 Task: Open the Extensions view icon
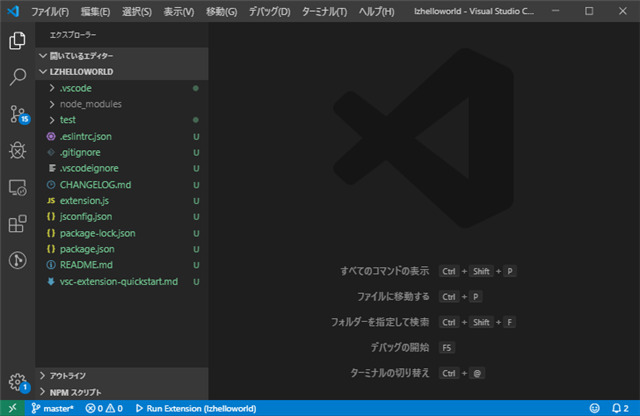pos(17,224)
